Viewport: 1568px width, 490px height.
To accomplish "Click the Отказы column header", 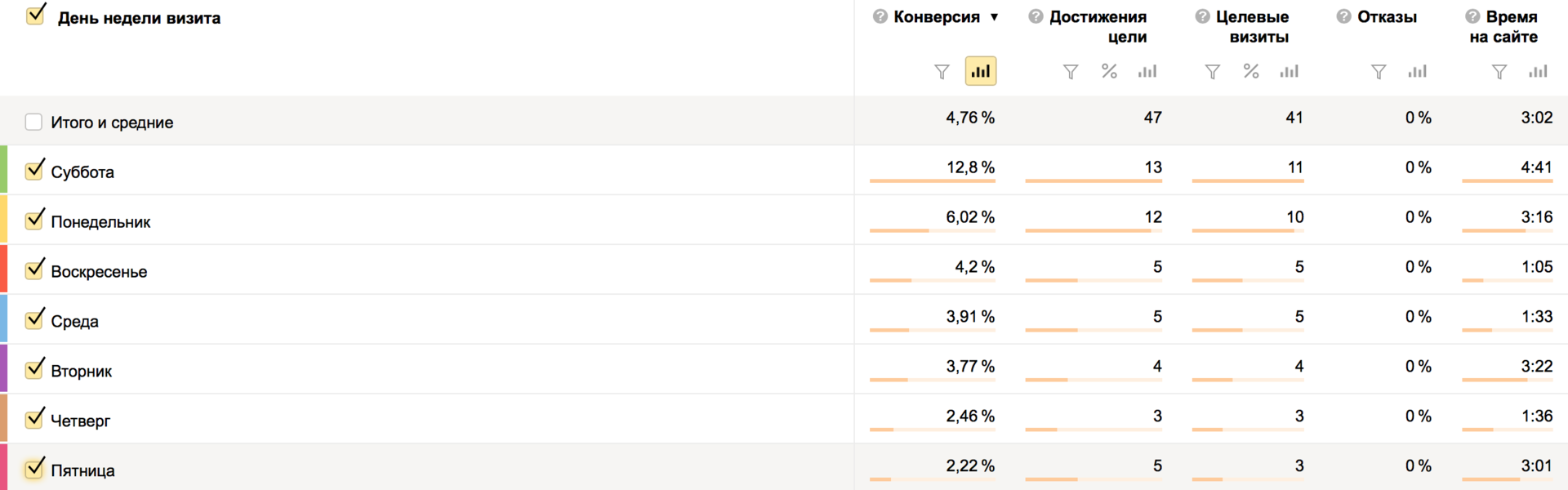I will click(x=1387, y=17).
